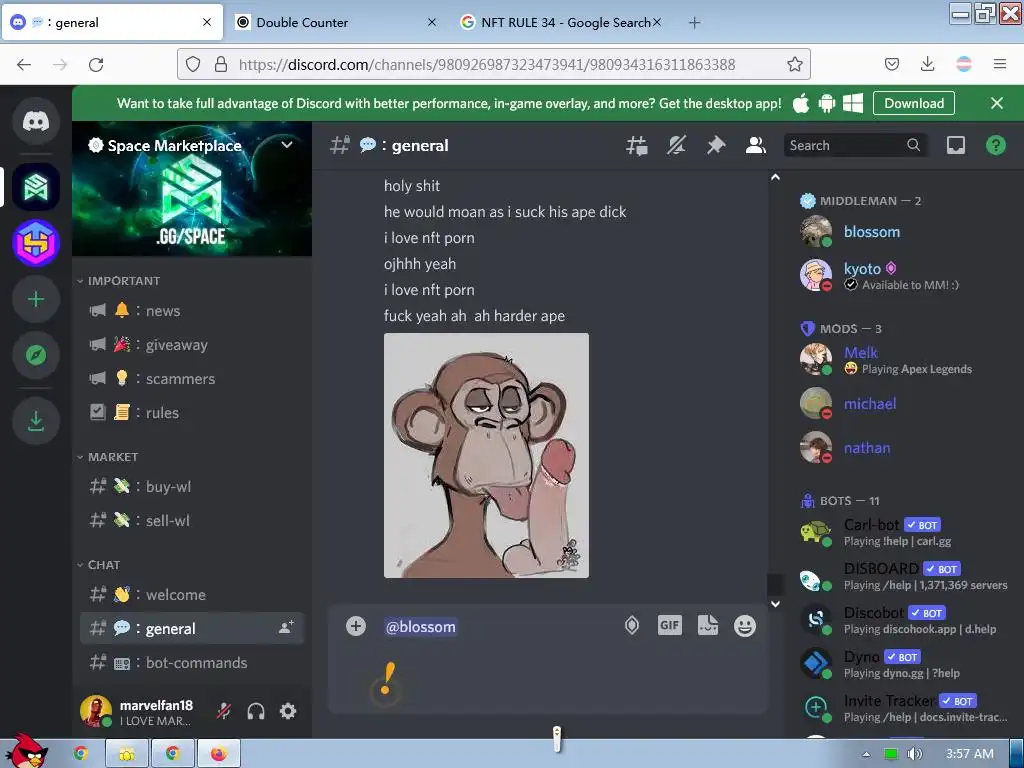Open Melk's profile in member list
The height and width of the screenshot is (768, 1024).
tap(904, 360)
